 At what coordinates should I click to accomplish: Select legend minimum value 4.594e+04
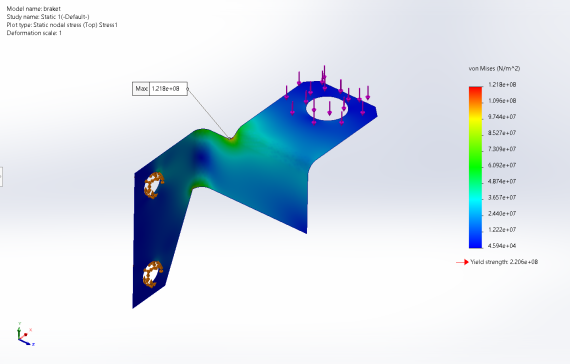click(502, 246)
